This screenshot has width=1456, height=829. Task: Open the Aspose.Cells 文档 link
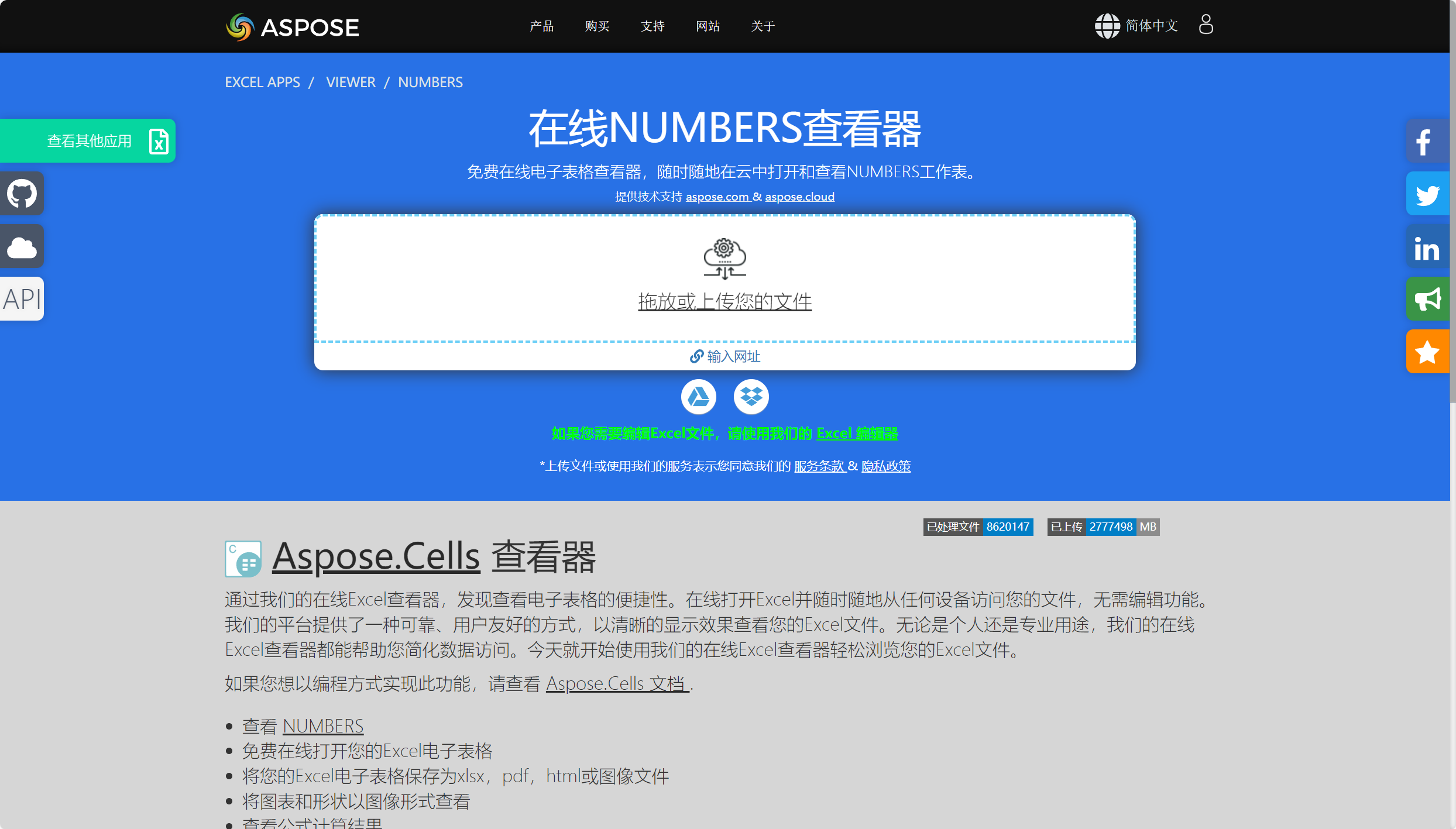coord(617,683)
